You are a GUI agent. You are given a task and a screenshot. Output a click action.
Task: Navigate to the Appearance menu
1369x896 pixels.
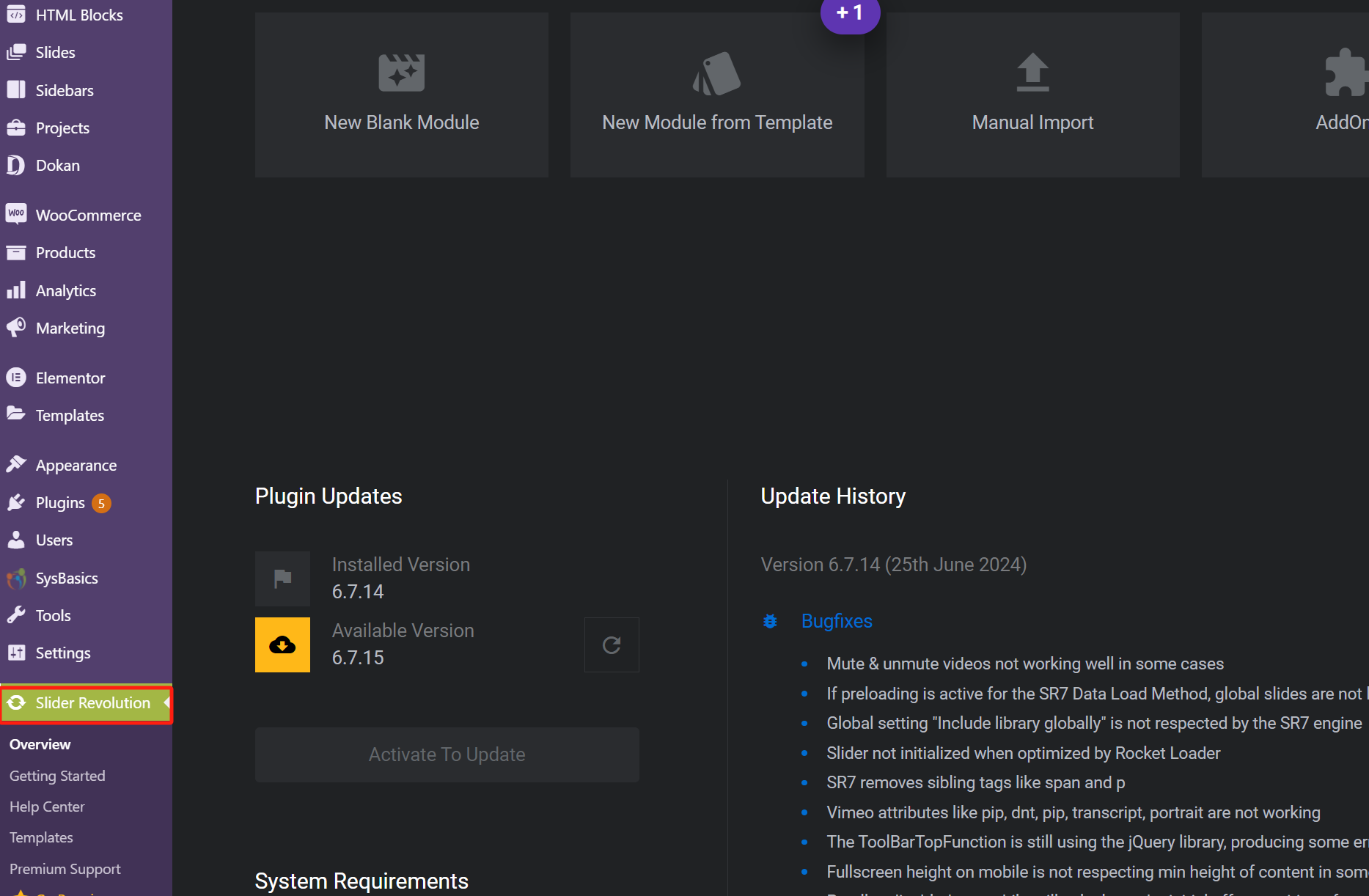[x=76, y=465]
